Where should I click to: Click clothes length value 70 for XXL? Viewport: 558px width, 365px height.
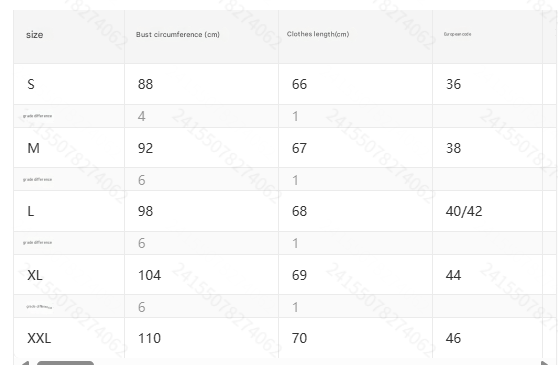point(299,338)
